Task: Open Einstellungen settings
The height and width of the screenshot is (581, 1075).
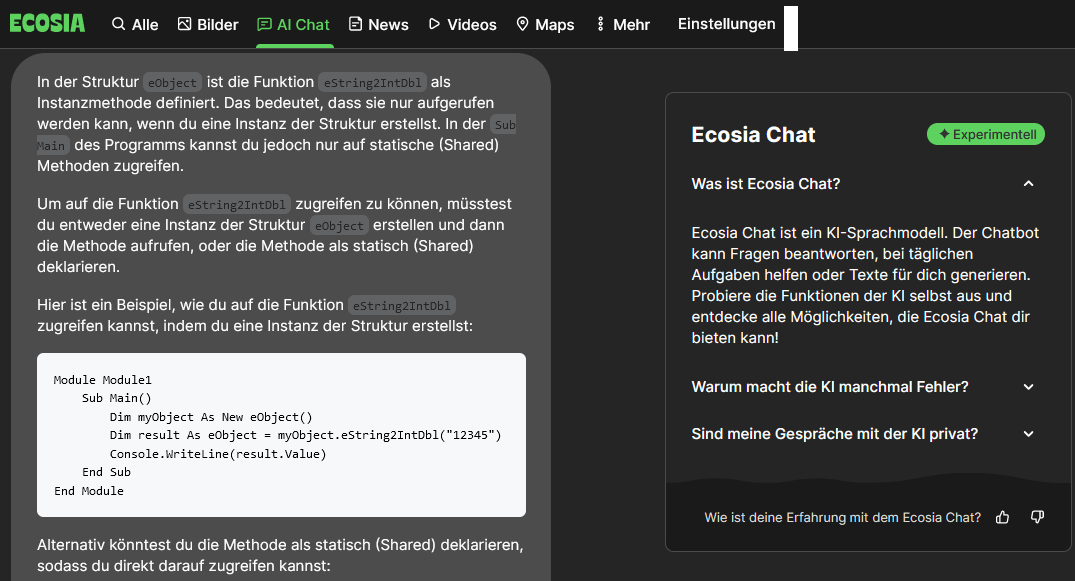Action: (x=727, y=24)
